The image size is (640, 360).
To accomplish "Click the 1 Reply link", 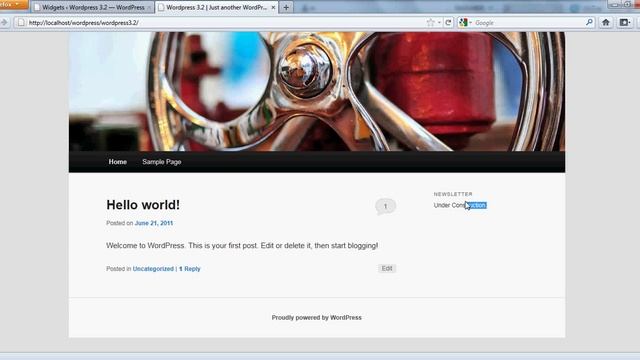I will coord(190,269).
